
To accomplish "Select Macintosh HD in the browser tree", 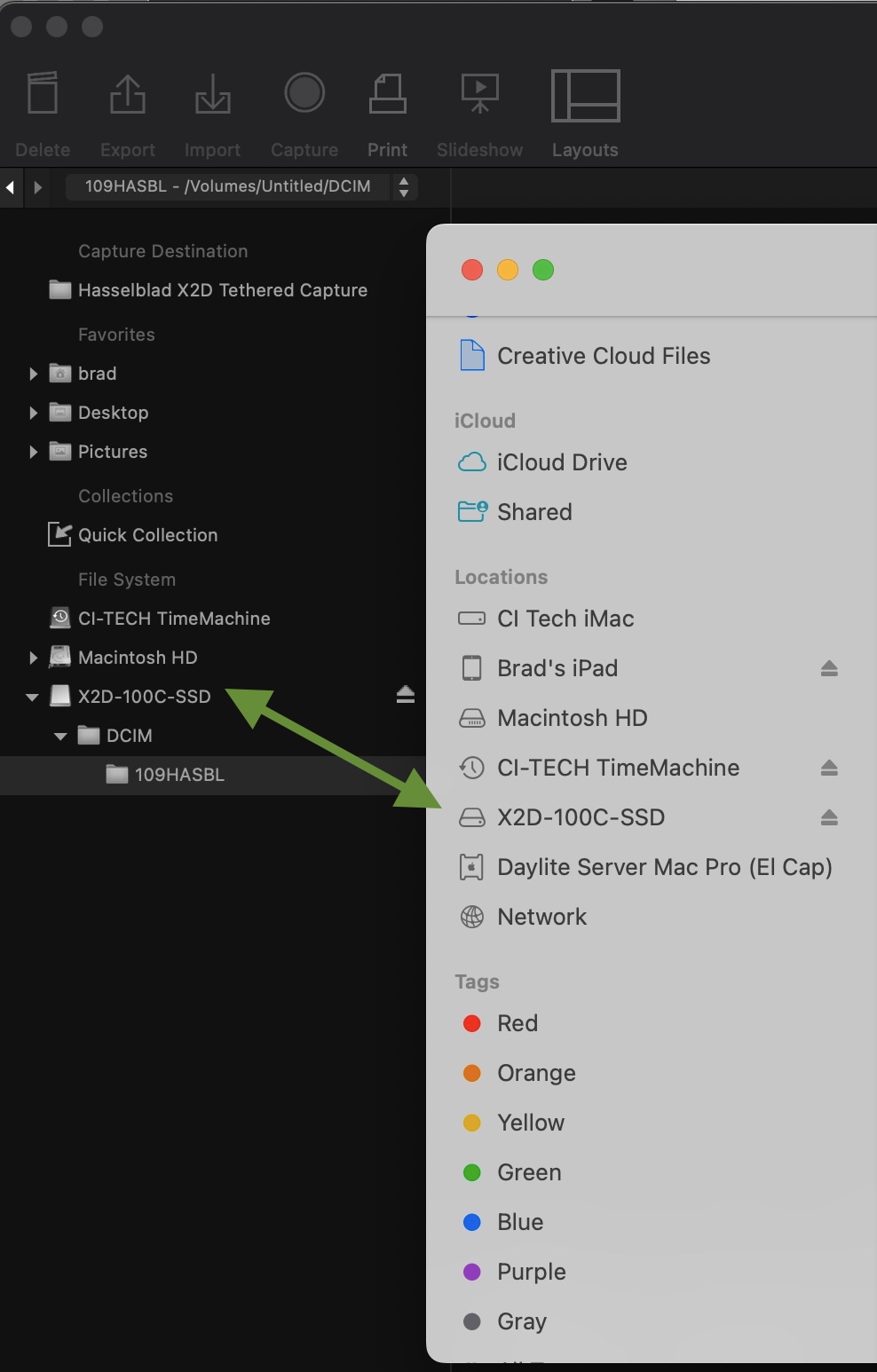I will click(138, 658).
